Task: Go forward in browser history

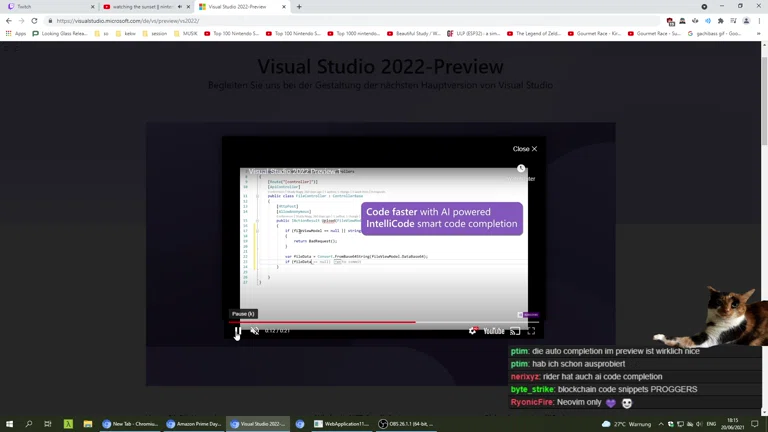Action: click(x=21, y=21)
